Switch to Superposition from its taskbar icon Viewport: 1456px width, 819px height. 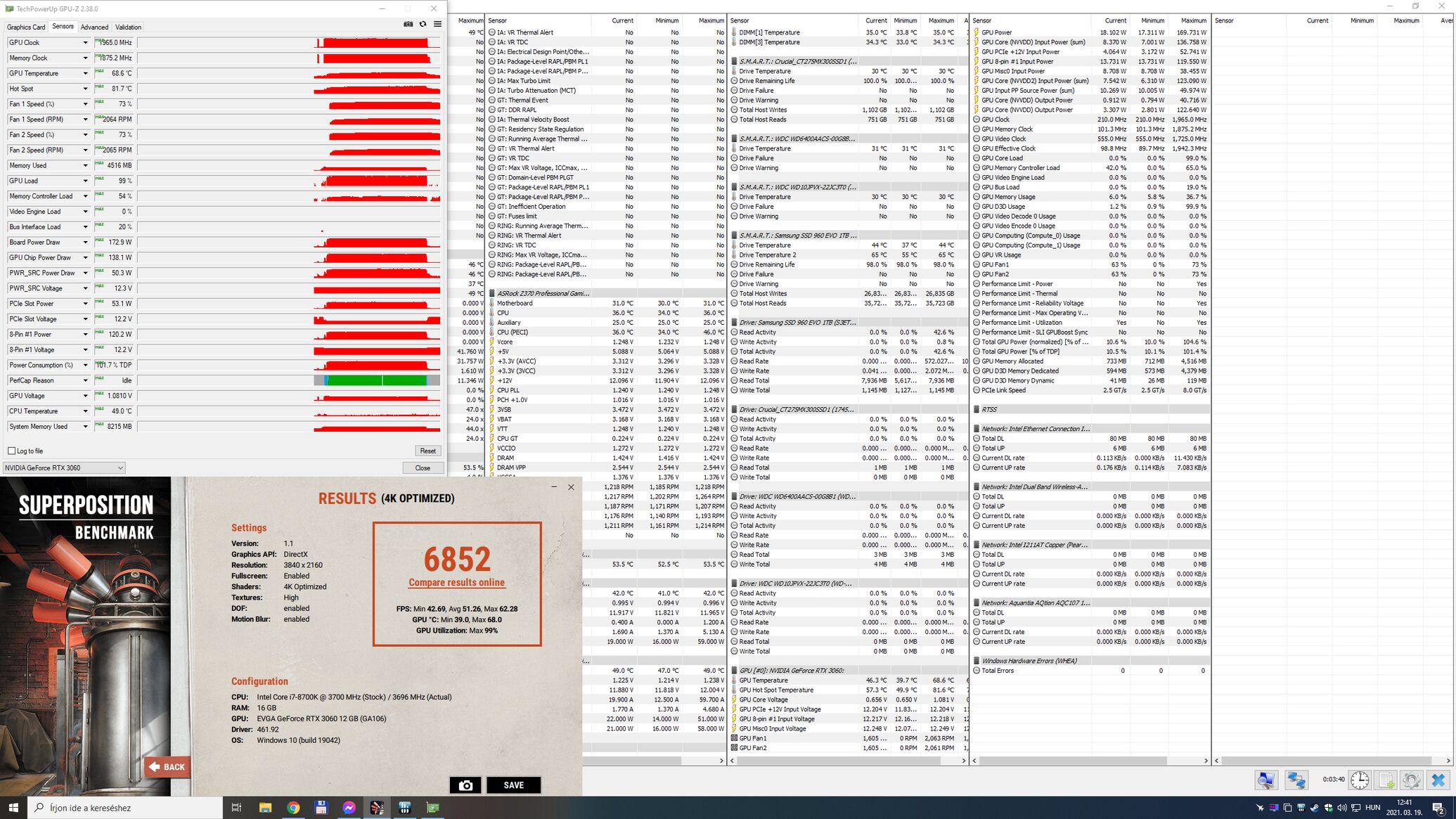point(377,808)
